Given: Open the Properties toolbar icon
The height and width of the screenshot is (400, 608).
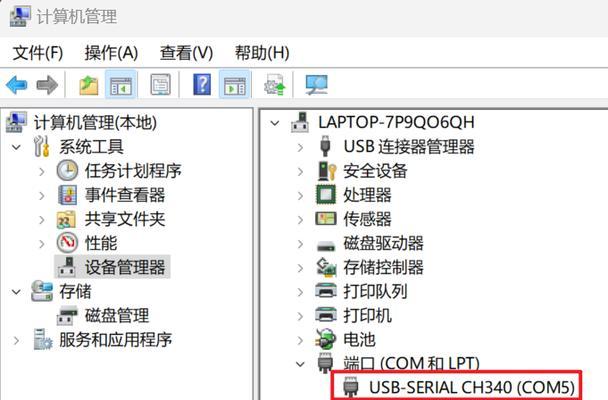Looking at the screenshot, I should point(161,84).
